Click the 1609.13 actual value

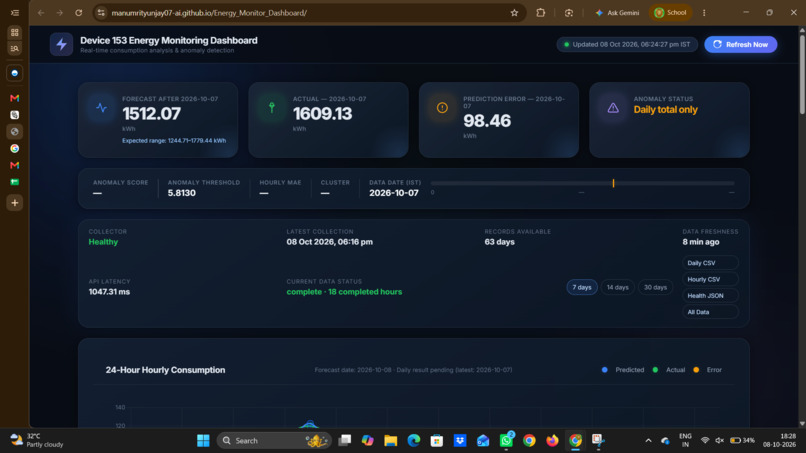322,114
